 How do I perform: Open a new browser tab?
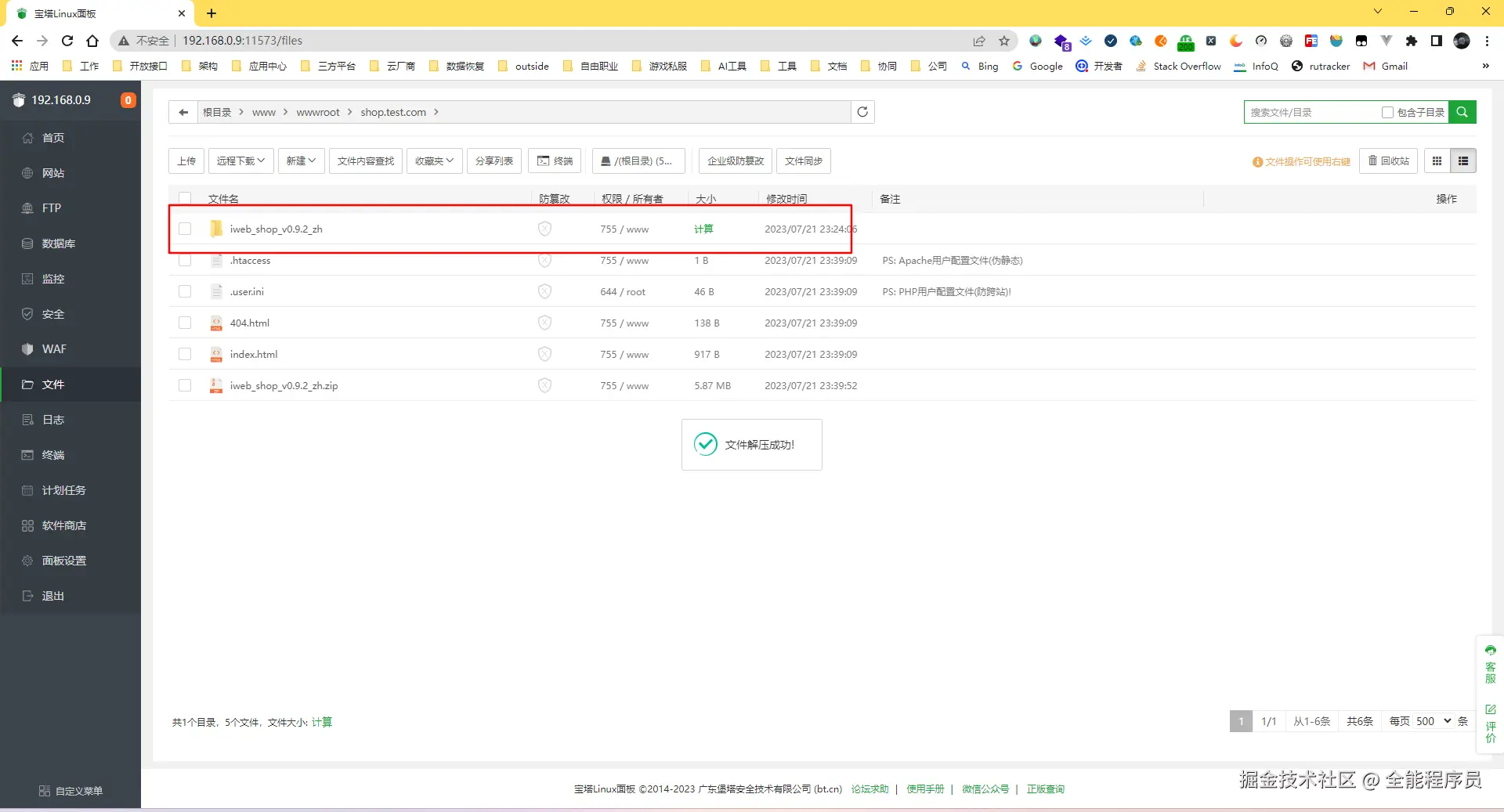pos(211,13)
